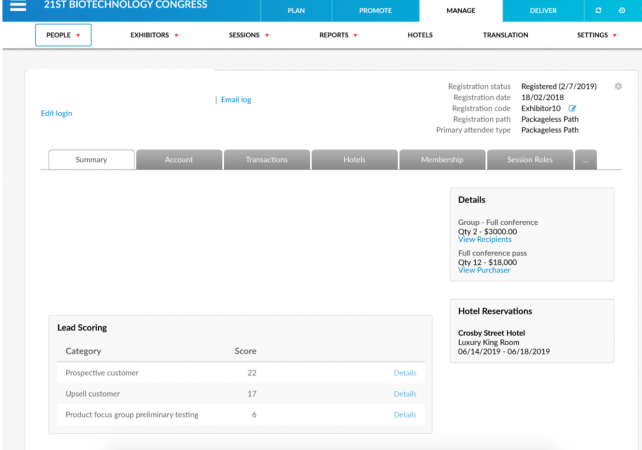This screenshot has height=450, width=642.
Task: Open the Hotels menu item
Action: 420,35
